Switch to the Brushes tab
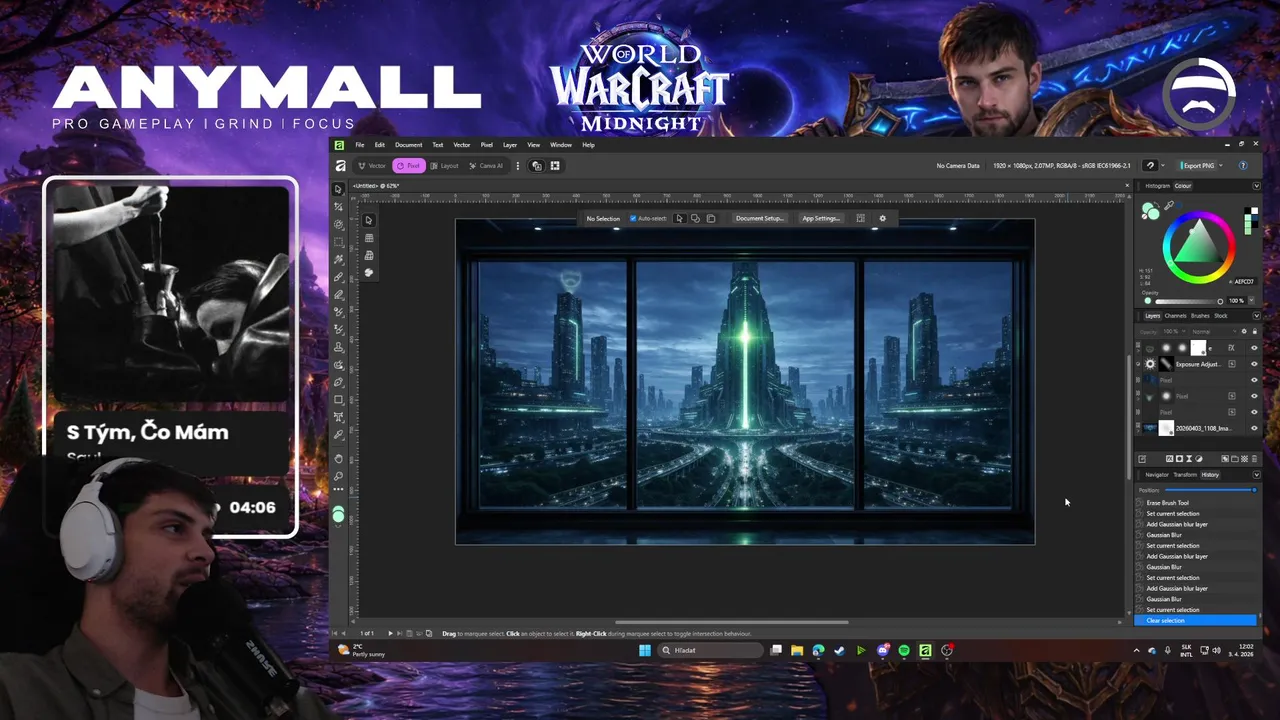This screenshot has width=1280, height=720. (x=1200, y=316)
